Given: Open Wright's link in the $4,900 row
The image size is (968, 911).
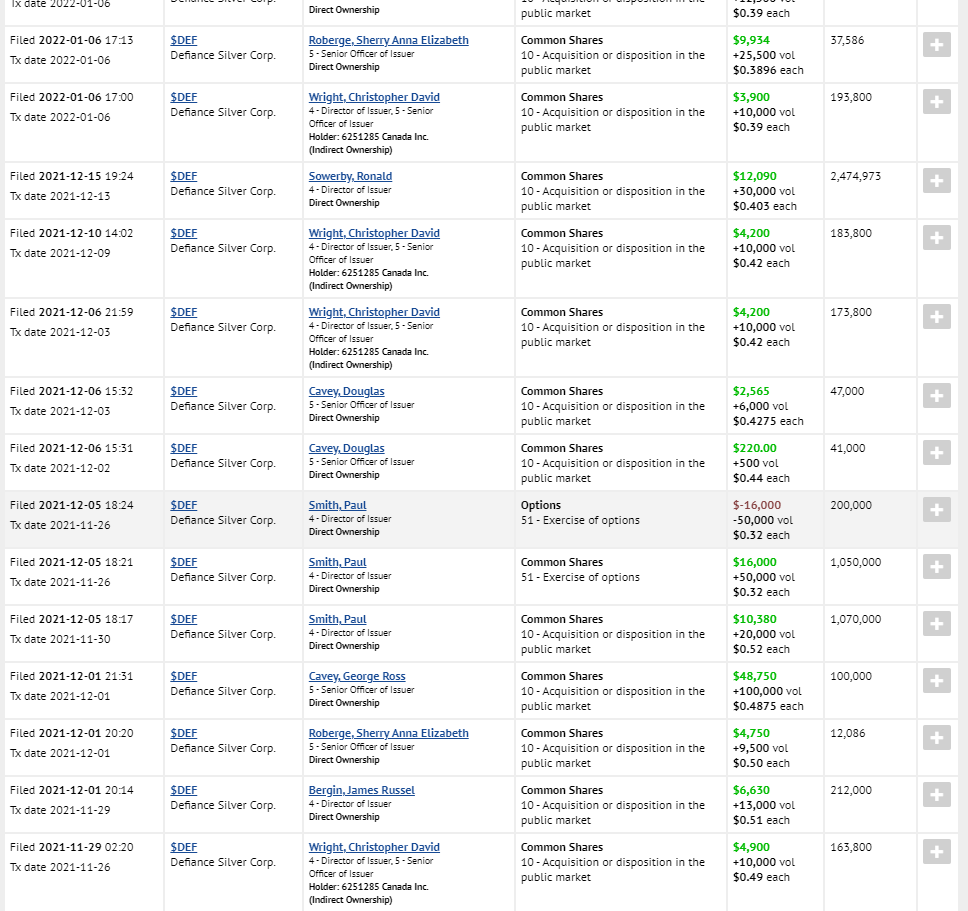Looking at the screenshot, I should pos(374,847).
